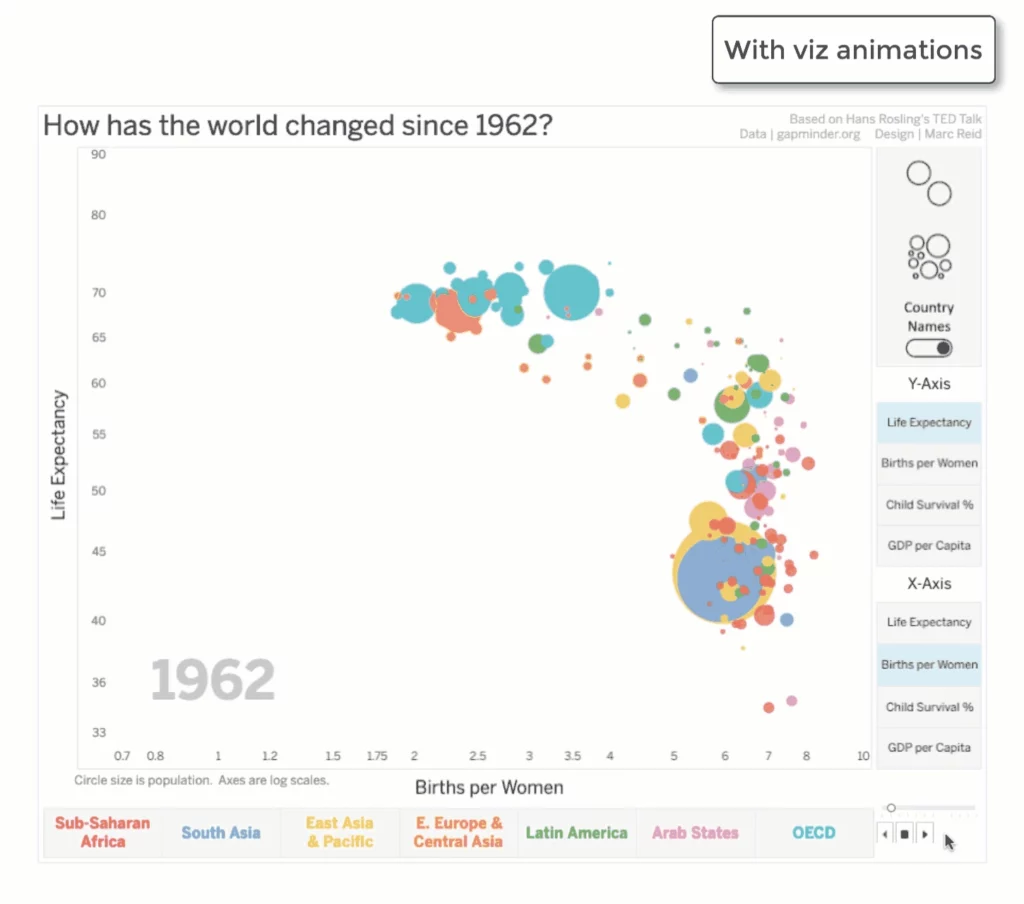Toggle the Country Names switch
Viewport: 1024px width, 904px height.
[929, 348]
